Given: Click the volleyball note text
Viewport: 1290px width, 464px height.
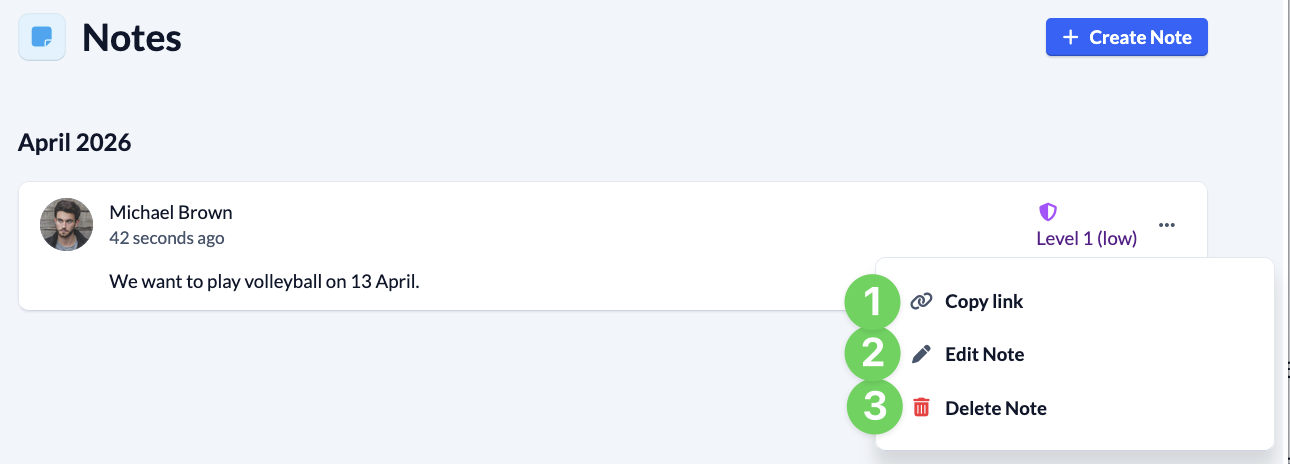Looking at the screenshot, I should (x=264, y=281).
